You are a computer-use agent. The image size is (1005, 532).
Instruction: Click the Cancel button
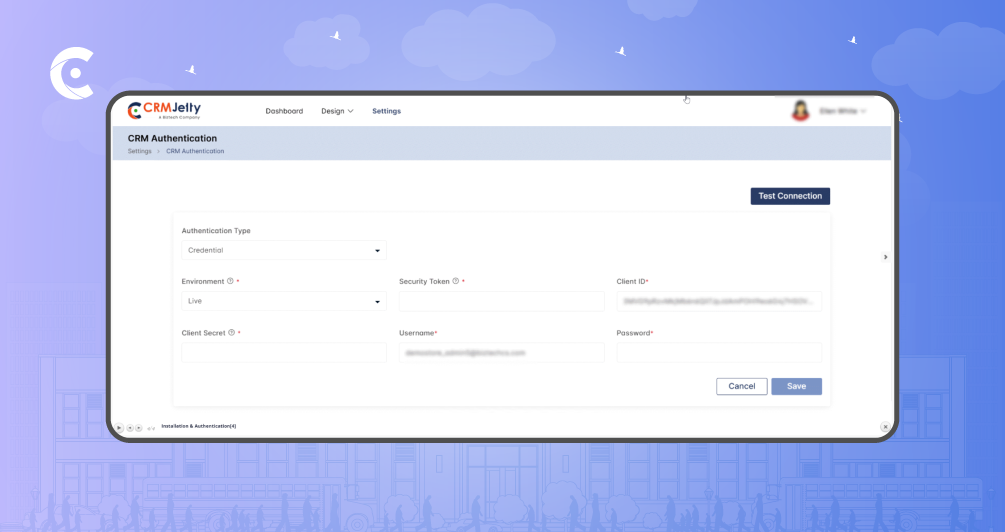(x=742, y=386)
